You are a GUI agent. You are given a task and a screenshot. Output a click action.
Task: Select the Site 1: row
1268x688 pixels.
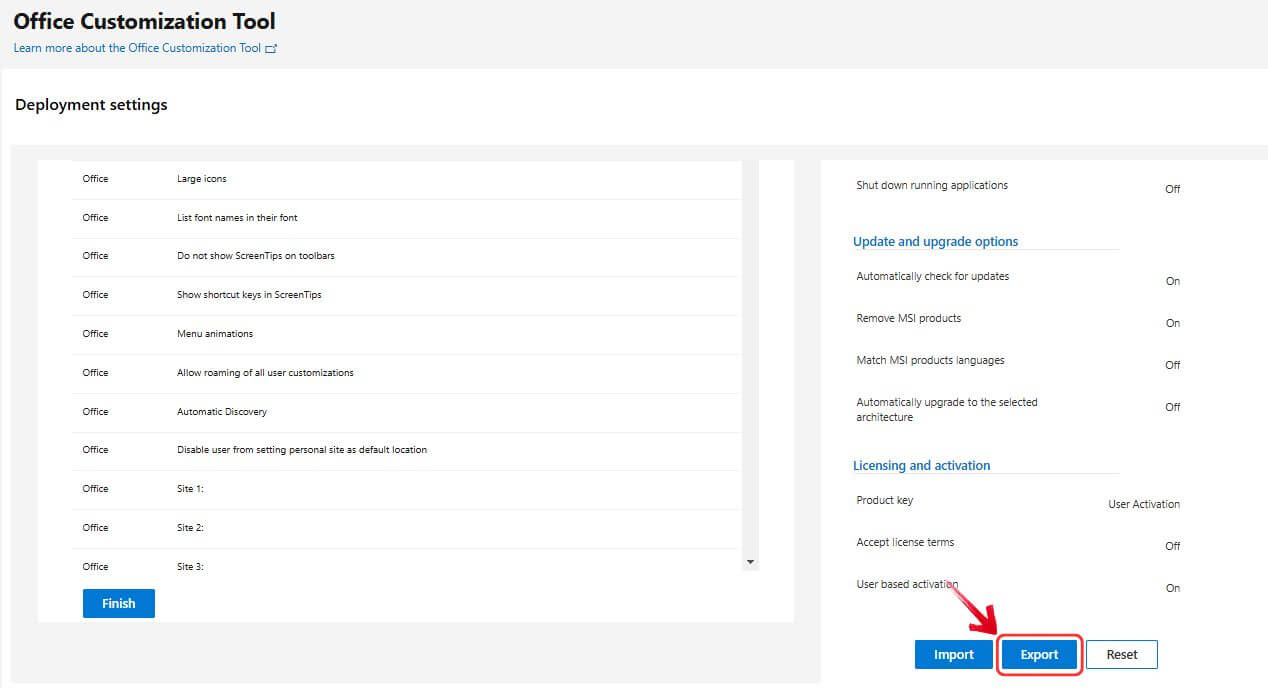coord(407,489)
